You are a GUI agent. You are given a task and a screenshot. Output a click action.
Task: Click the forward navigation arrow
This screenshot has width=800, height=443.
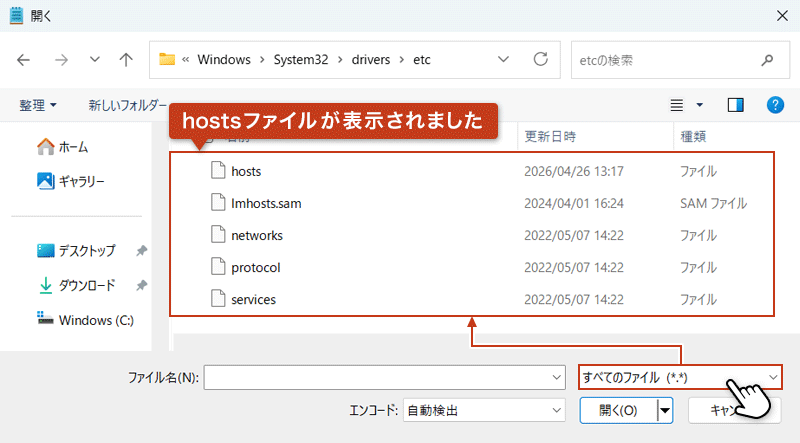[x=61, y=60]
